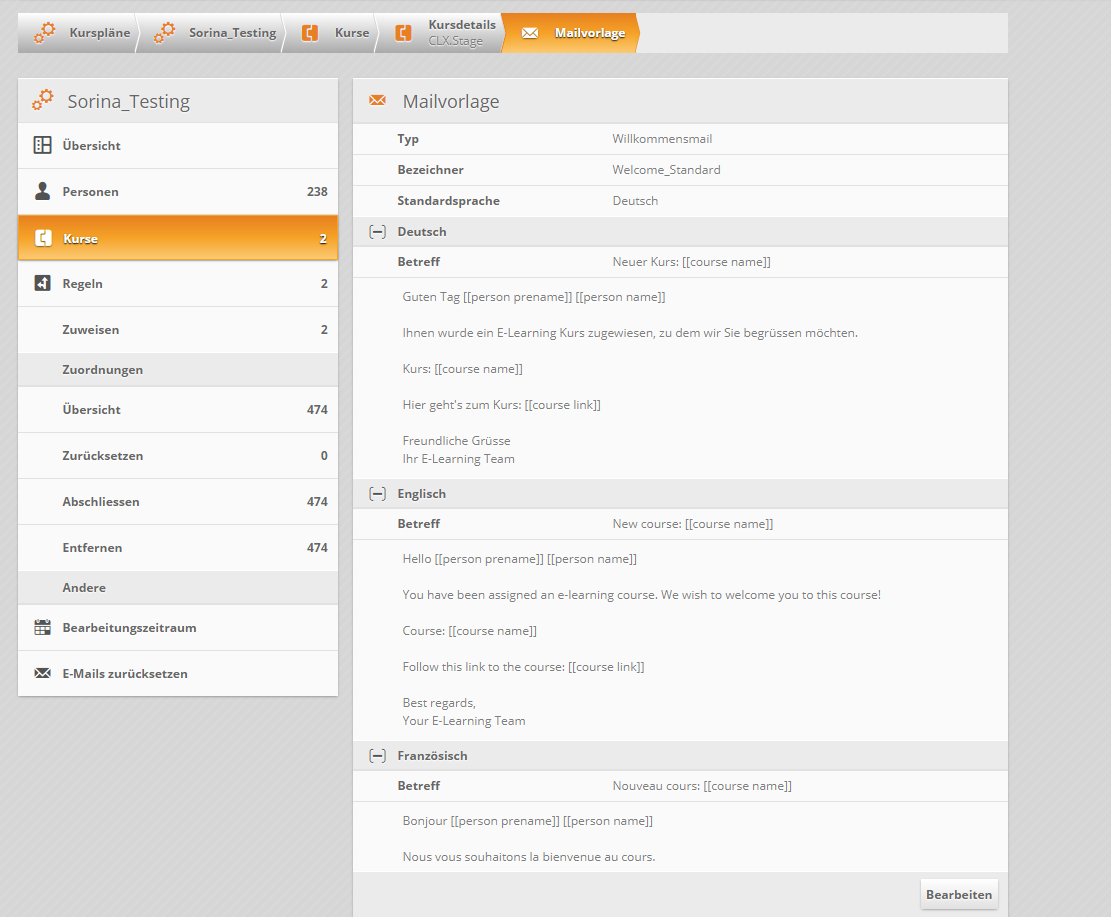Collapse the Deutsch section
This screenshot has height=917, width=1111.
coord(377,232)
